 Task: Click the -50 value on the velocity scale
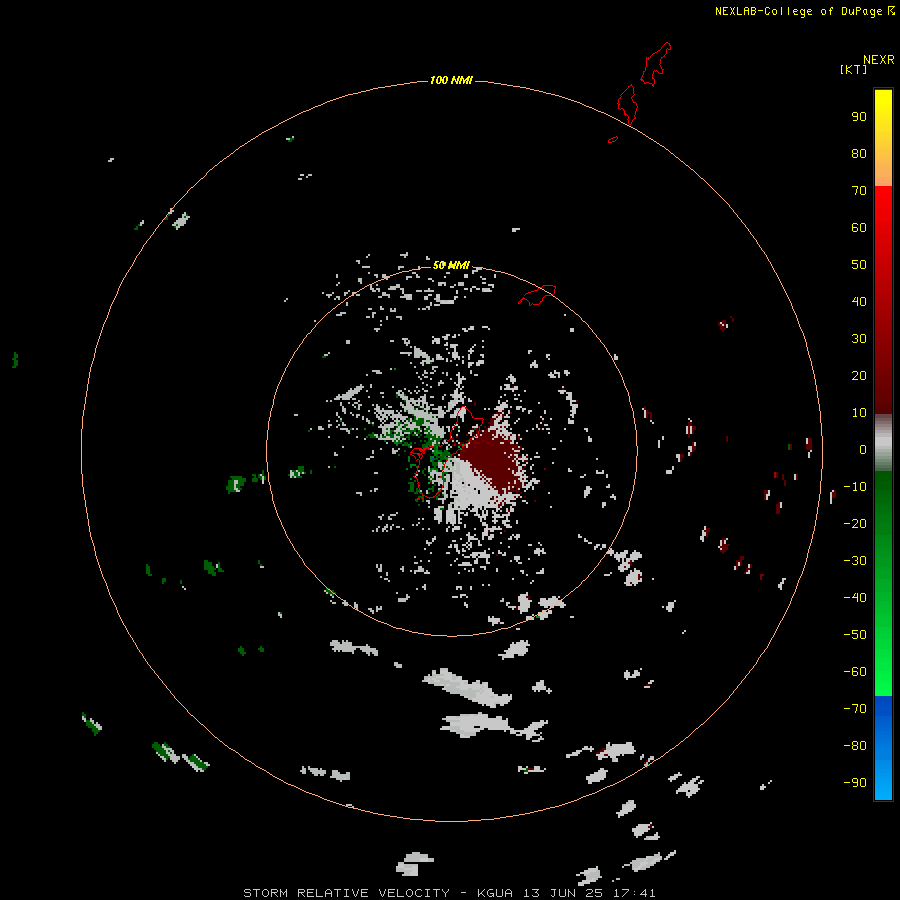pos(855,634)
